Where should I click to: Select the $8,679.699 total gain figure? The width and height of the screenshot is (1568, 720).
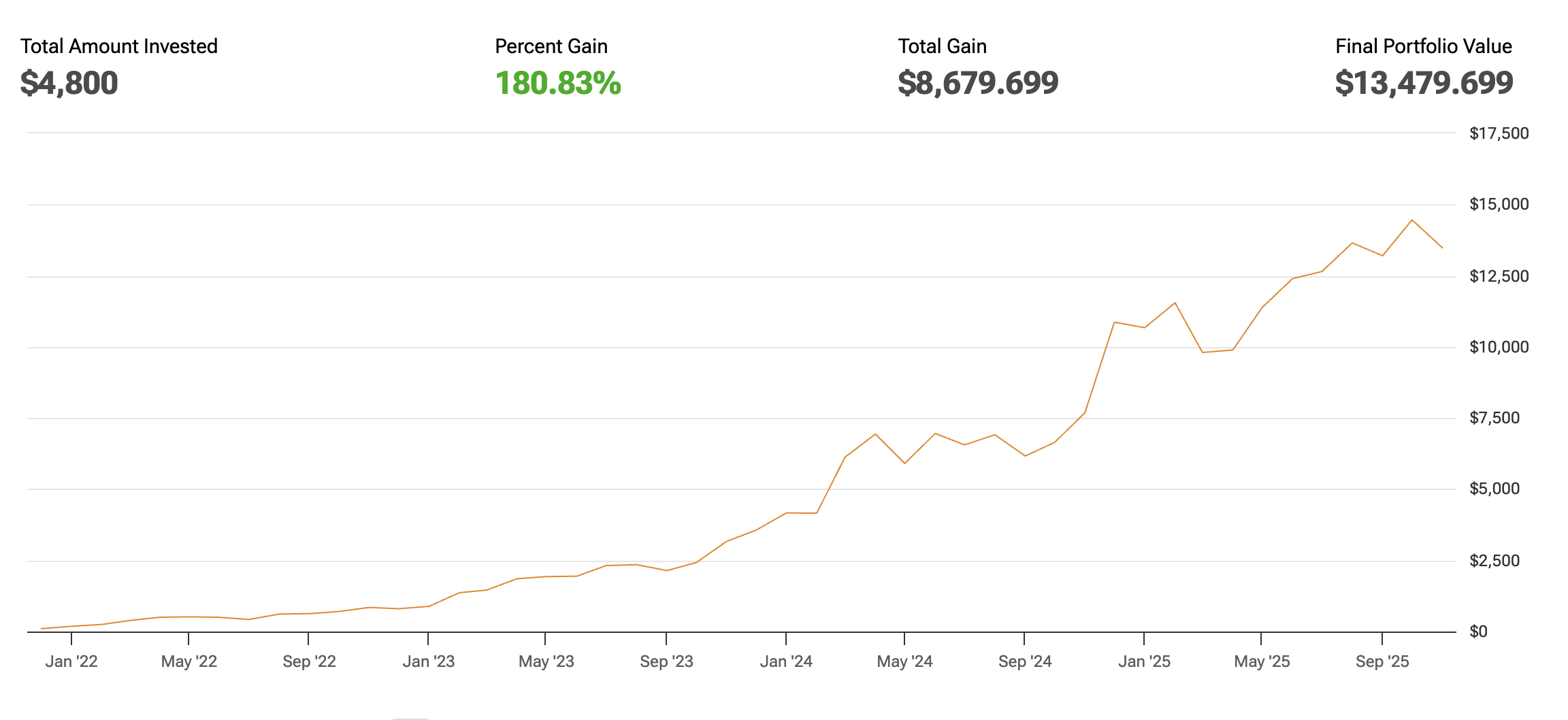[978, 83]
